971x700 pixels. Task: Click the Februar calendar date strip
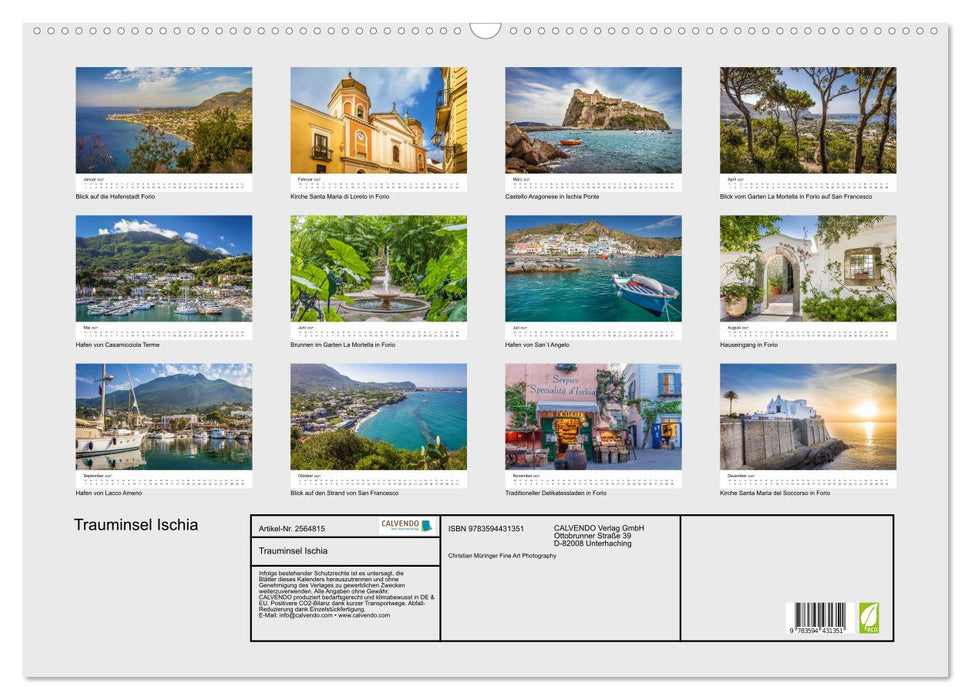378,183
